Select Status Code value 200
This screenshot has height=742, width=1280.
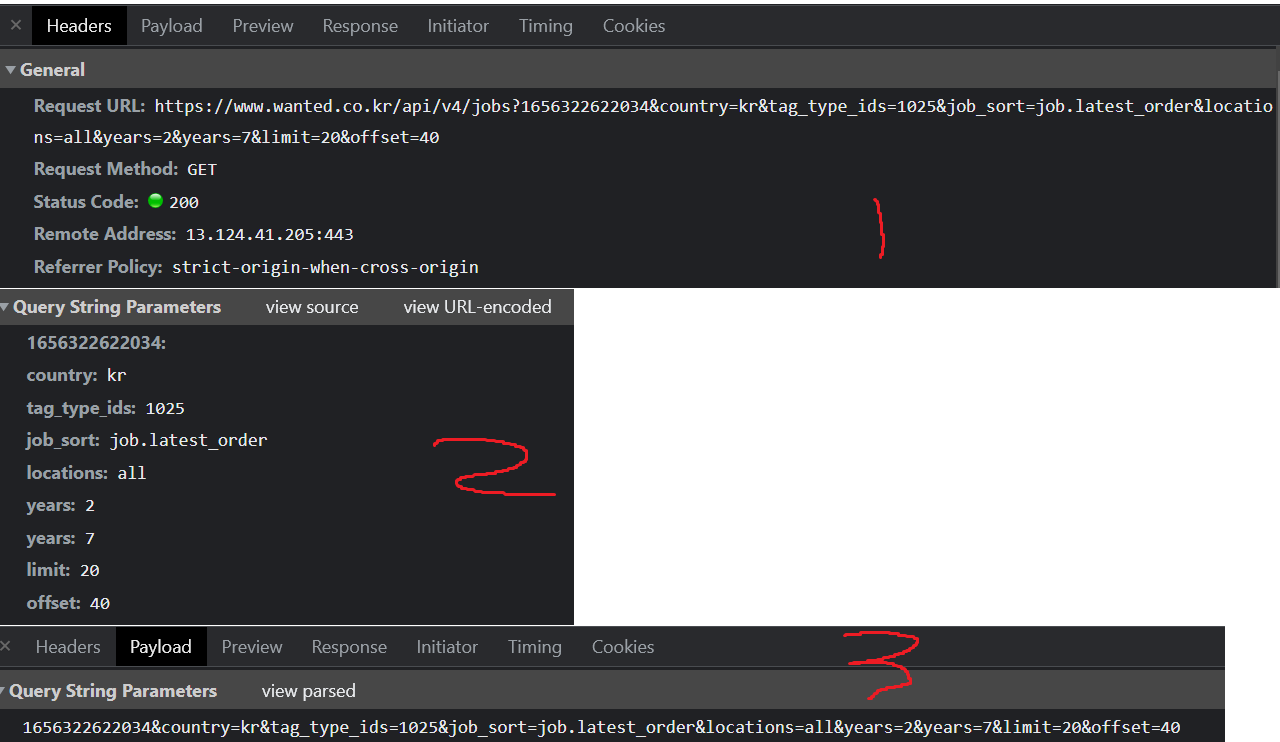[184, 202]
